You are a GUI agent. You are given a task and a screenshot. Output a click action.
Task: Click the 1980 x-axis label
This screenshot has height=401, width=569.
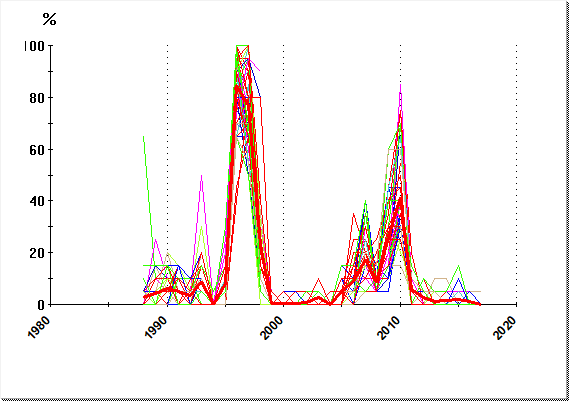[x=39, y=327]
